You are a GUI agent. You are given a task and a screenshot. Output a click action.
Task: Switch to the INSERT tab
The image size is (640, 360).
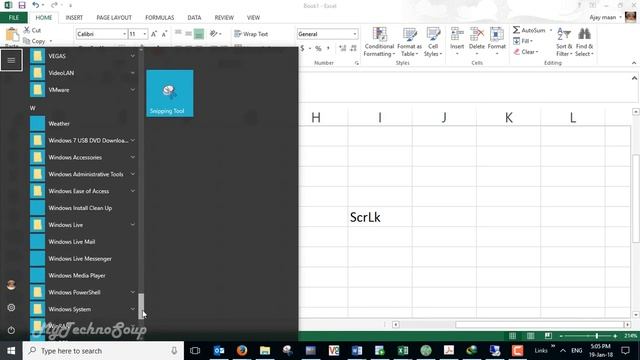74,18
